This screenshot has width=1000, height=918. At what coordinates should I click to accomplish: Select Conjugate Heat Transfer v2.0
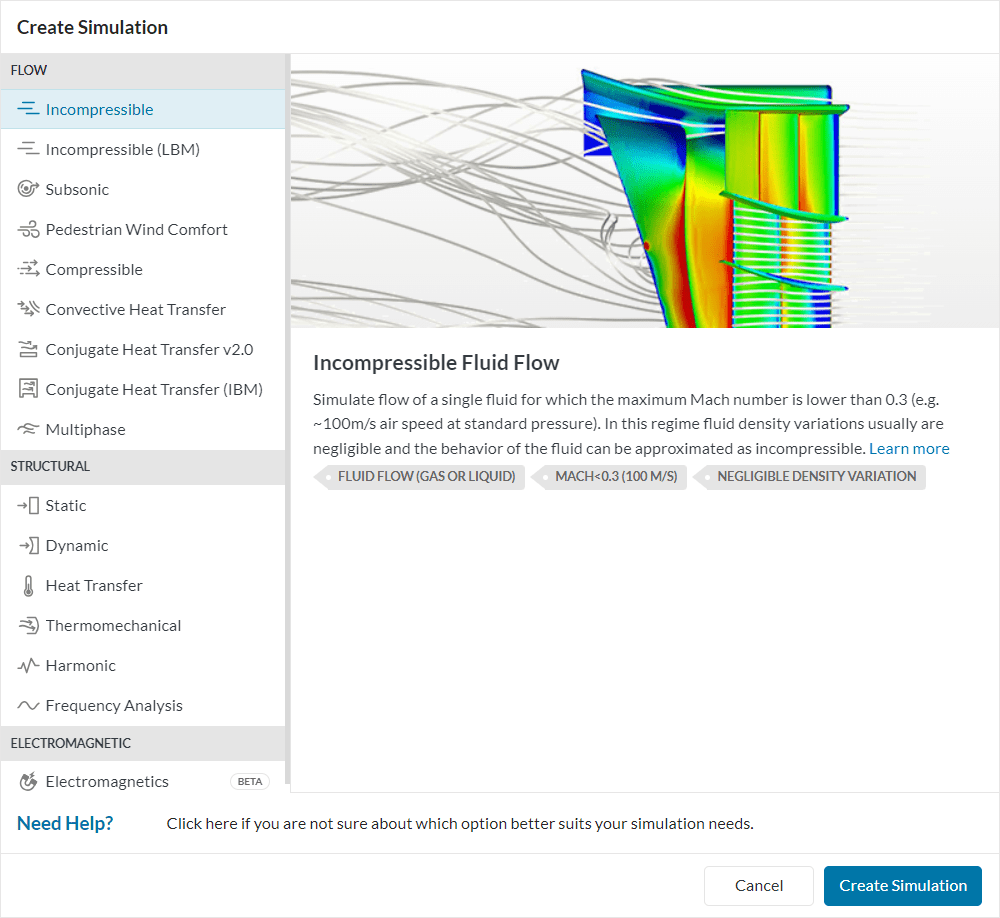[149, 350]
